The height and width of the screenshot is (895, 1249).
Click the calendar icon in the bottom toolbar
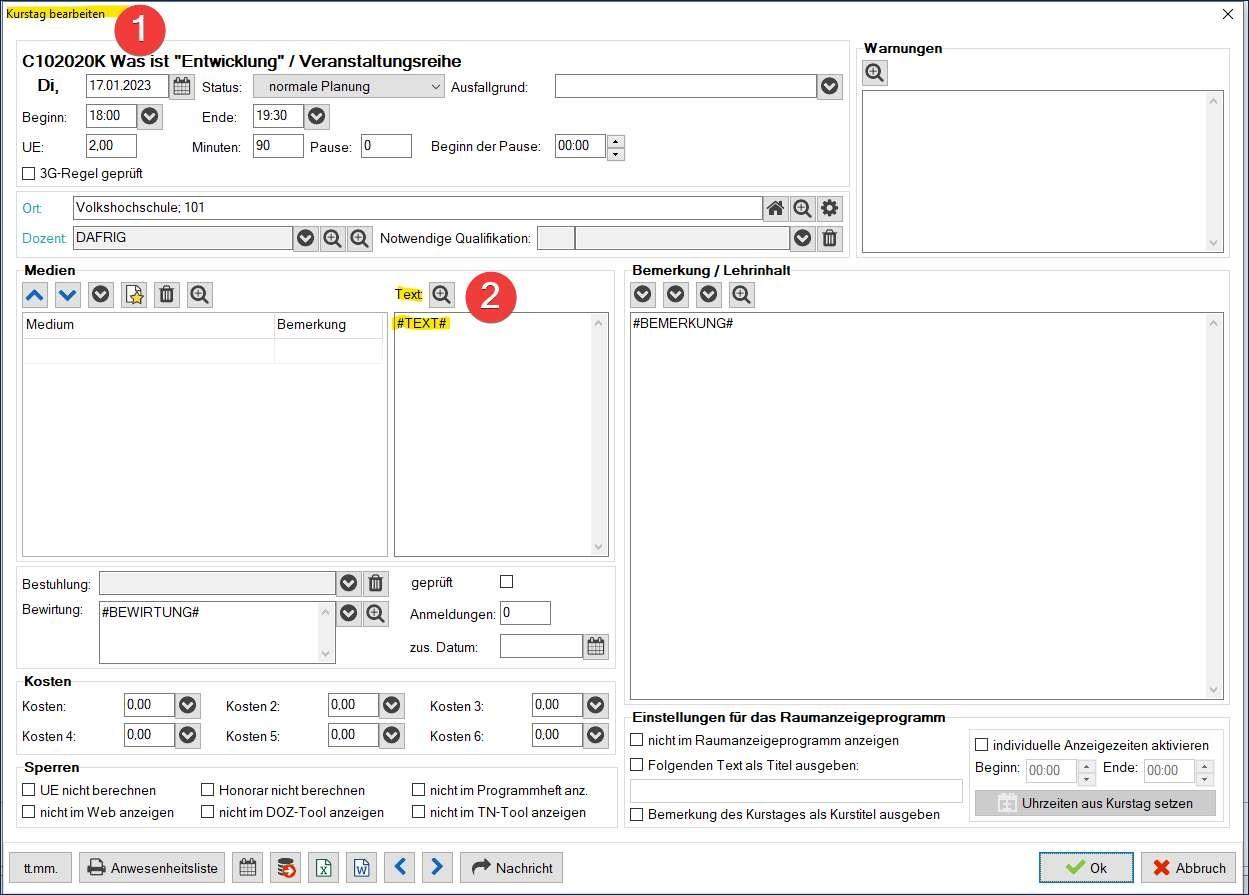(247, 868)
